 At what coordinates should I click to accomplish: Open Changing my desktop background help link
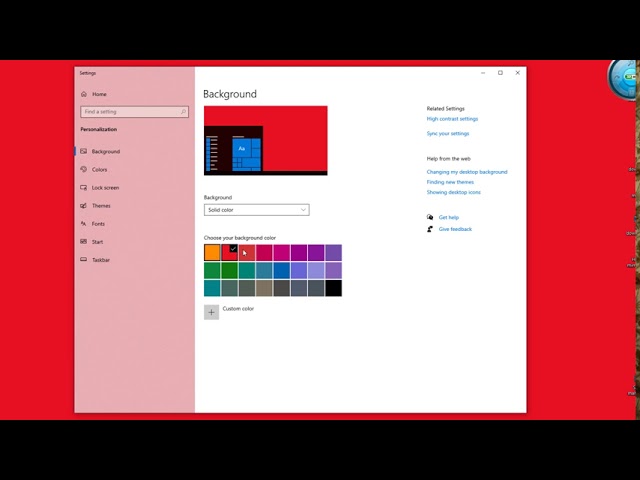click(467, 172)
